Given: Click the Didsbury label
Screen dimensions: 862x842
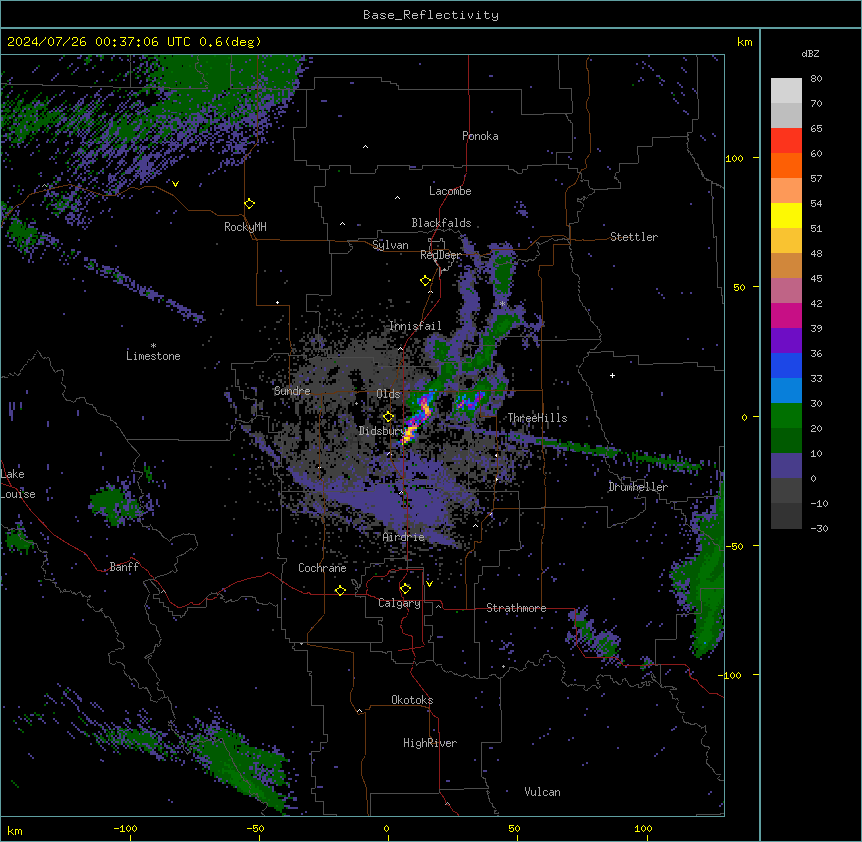Looking at the screenshot, I should (380, 431).
